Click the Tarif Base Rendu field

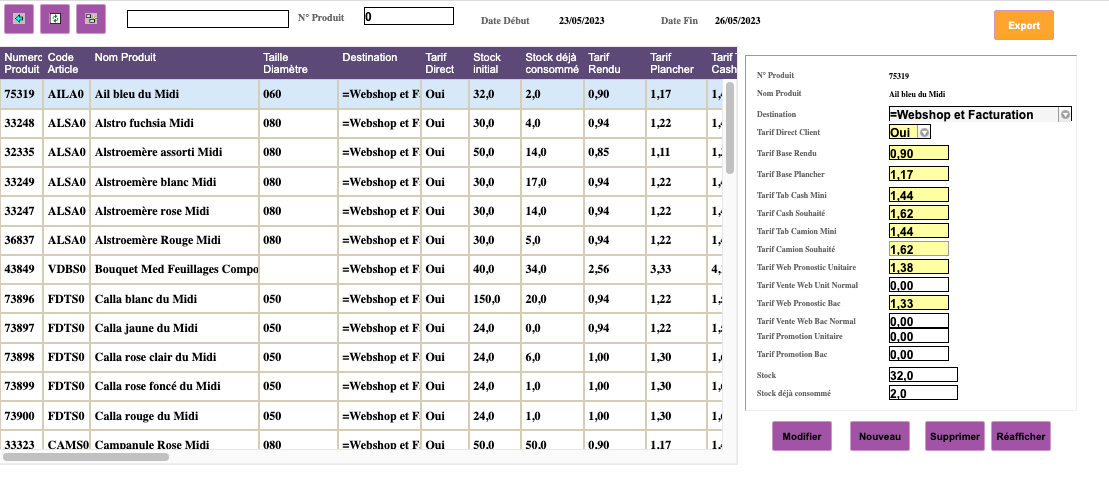click(918, 153)
